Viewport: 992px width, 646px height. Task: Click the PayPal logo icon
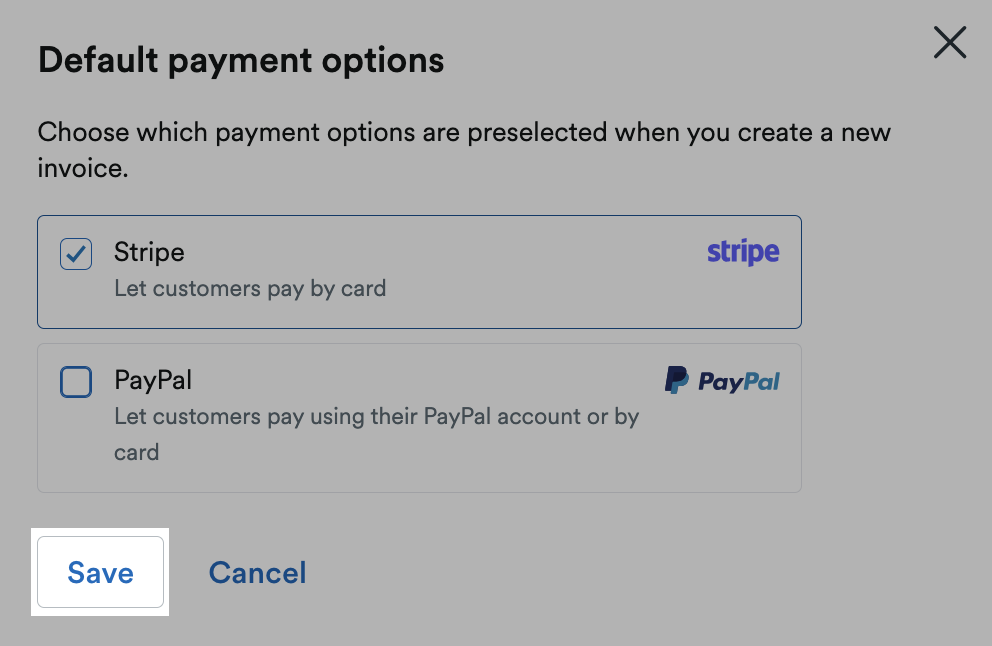click(x=722, y=380)
